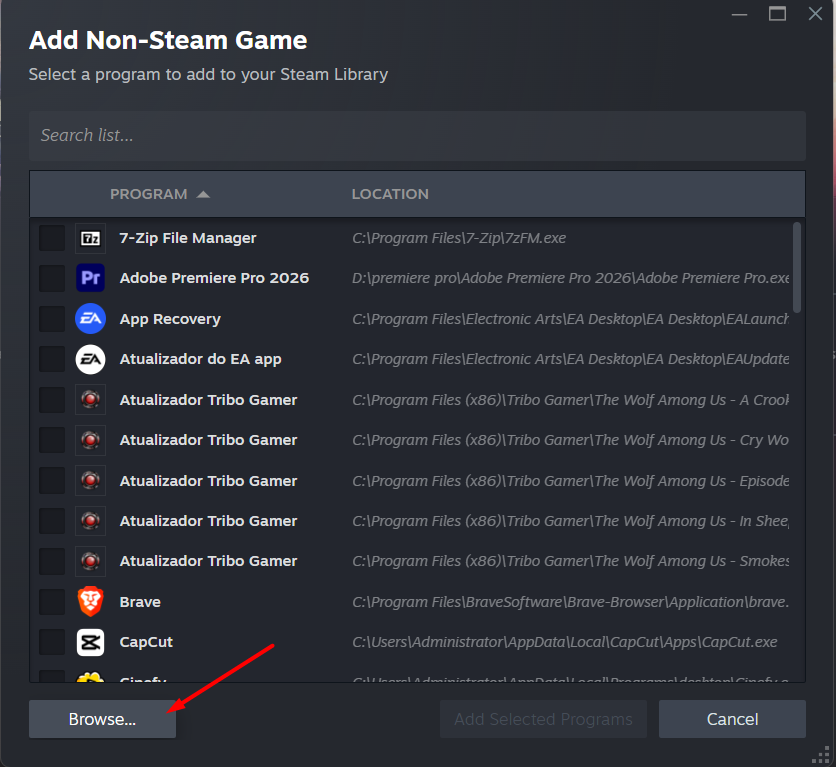The height and width of the screenshot is (767, 836).
Task: Toggle the PROGRAM sort arrow
Action: [x=203, y=195]
